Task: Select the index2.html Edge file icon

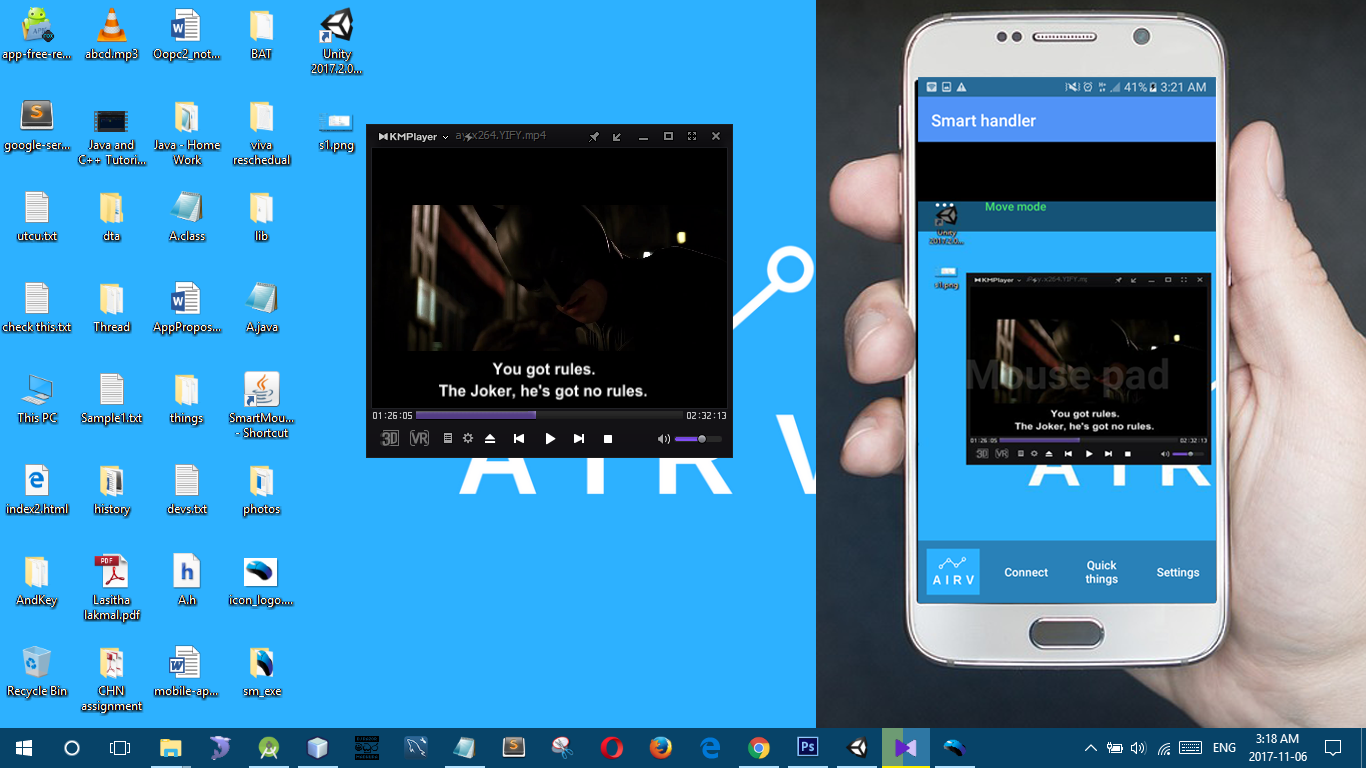Action: coord(37,489)
